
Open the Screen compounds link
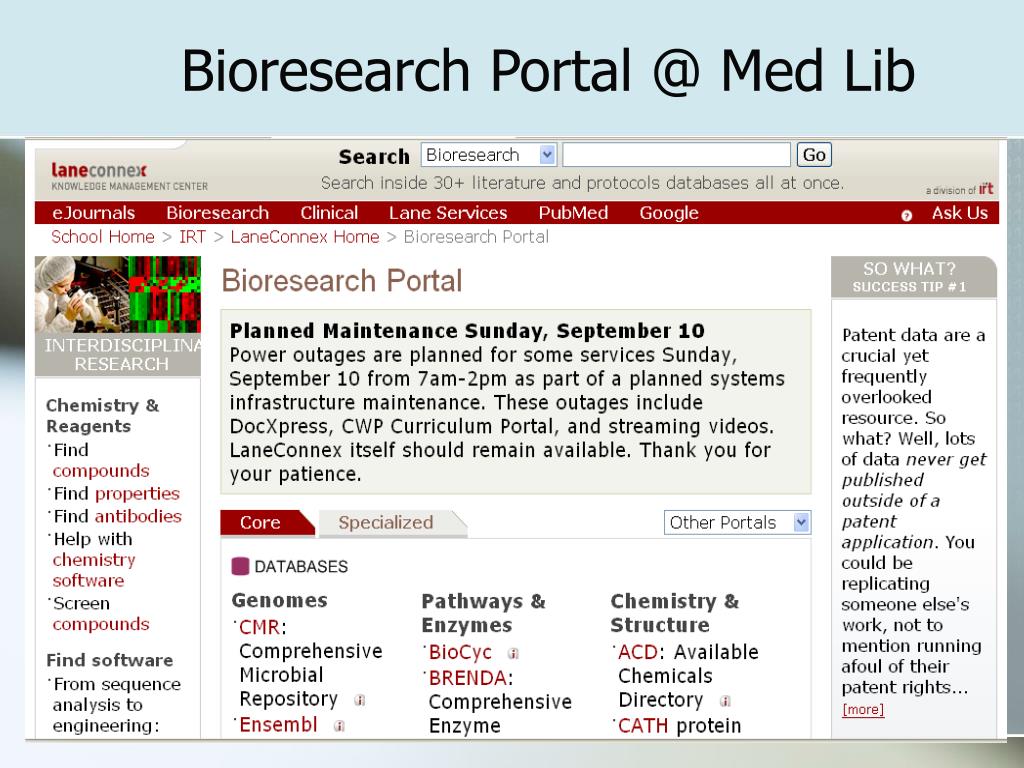pos(101,624)
